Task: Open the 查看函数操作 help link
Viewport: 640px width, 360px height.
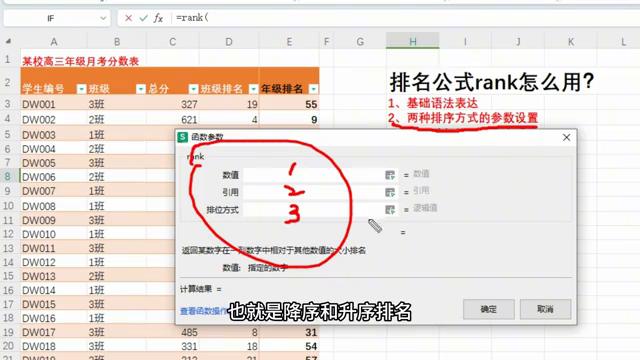Action: tap(203, 311)
